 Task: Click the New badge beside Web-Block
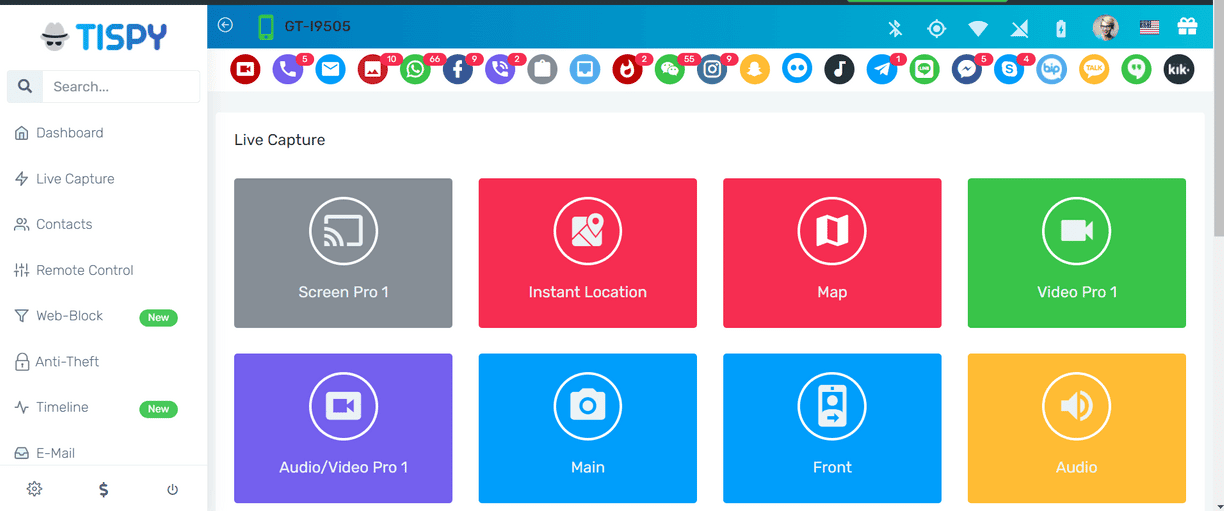click(x=158, y=317)
